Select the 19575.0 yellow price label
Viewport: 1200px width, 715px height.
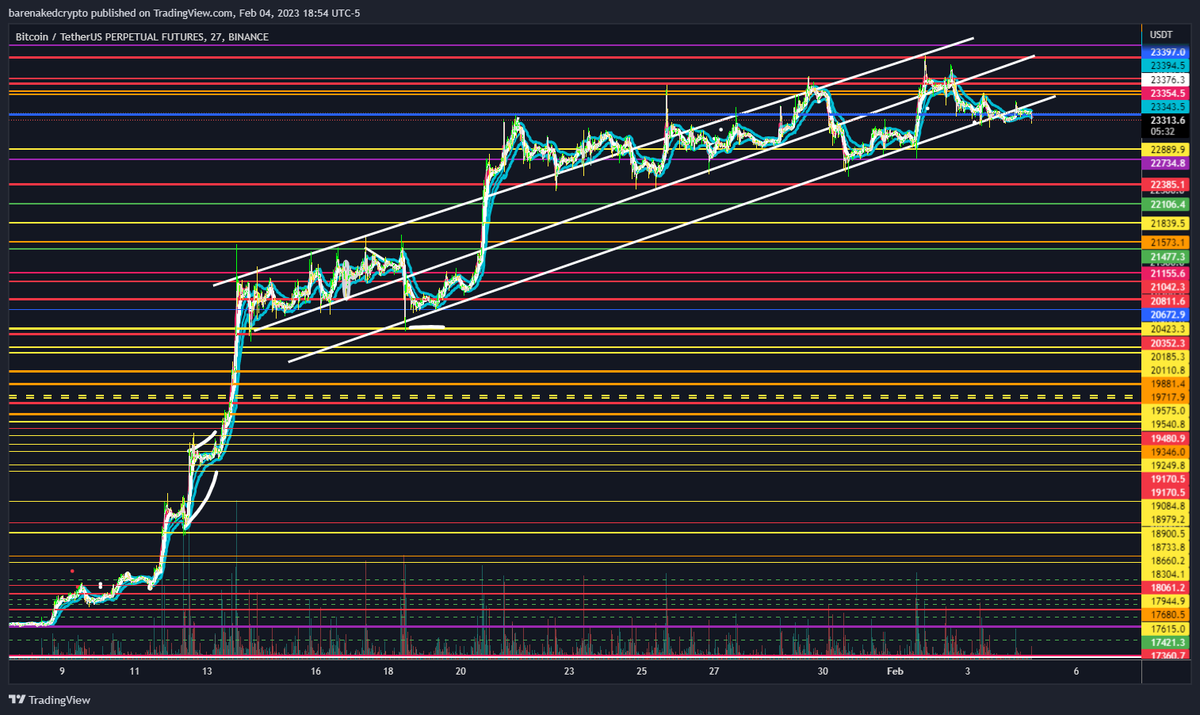click(1167, 411)
